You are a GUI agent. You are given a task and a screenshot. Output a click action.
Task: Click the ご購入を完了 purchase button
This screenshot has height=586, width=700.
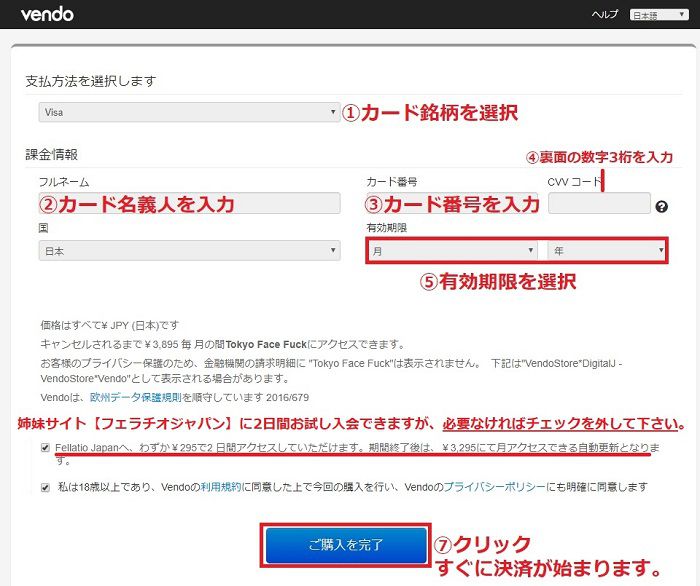346,545
